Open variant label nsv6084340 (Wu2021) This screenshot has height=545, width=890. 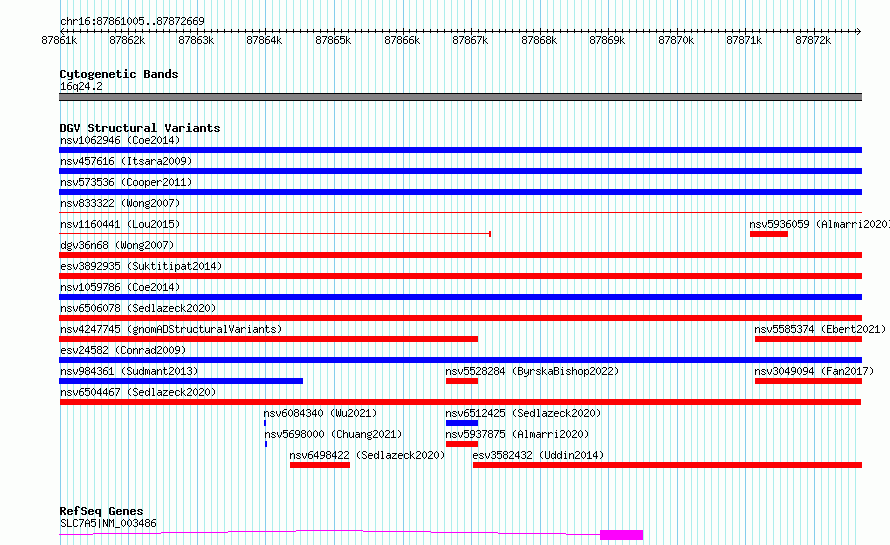point(320,413)
